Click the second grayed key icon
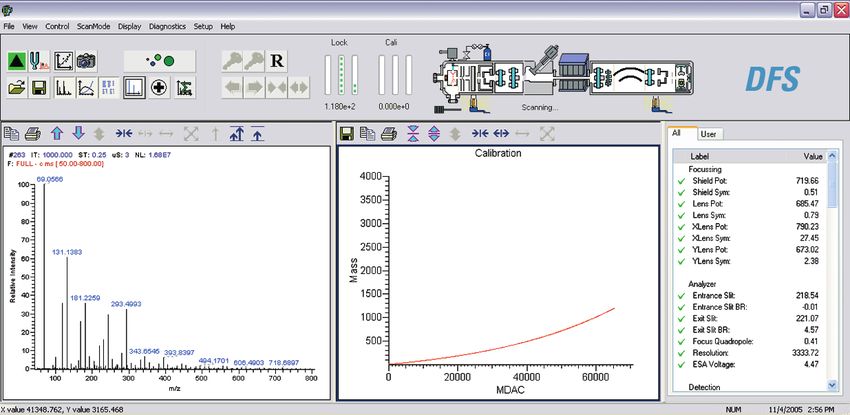This screenshot has width=850, height=415. point(254,61)
